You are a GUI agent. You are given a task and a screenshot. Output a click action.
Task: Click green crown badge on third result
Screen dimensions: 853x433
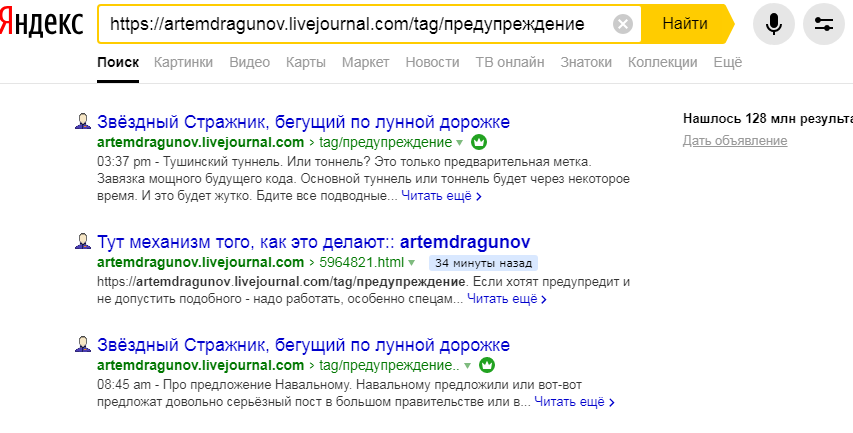click(x=487, y=365)
